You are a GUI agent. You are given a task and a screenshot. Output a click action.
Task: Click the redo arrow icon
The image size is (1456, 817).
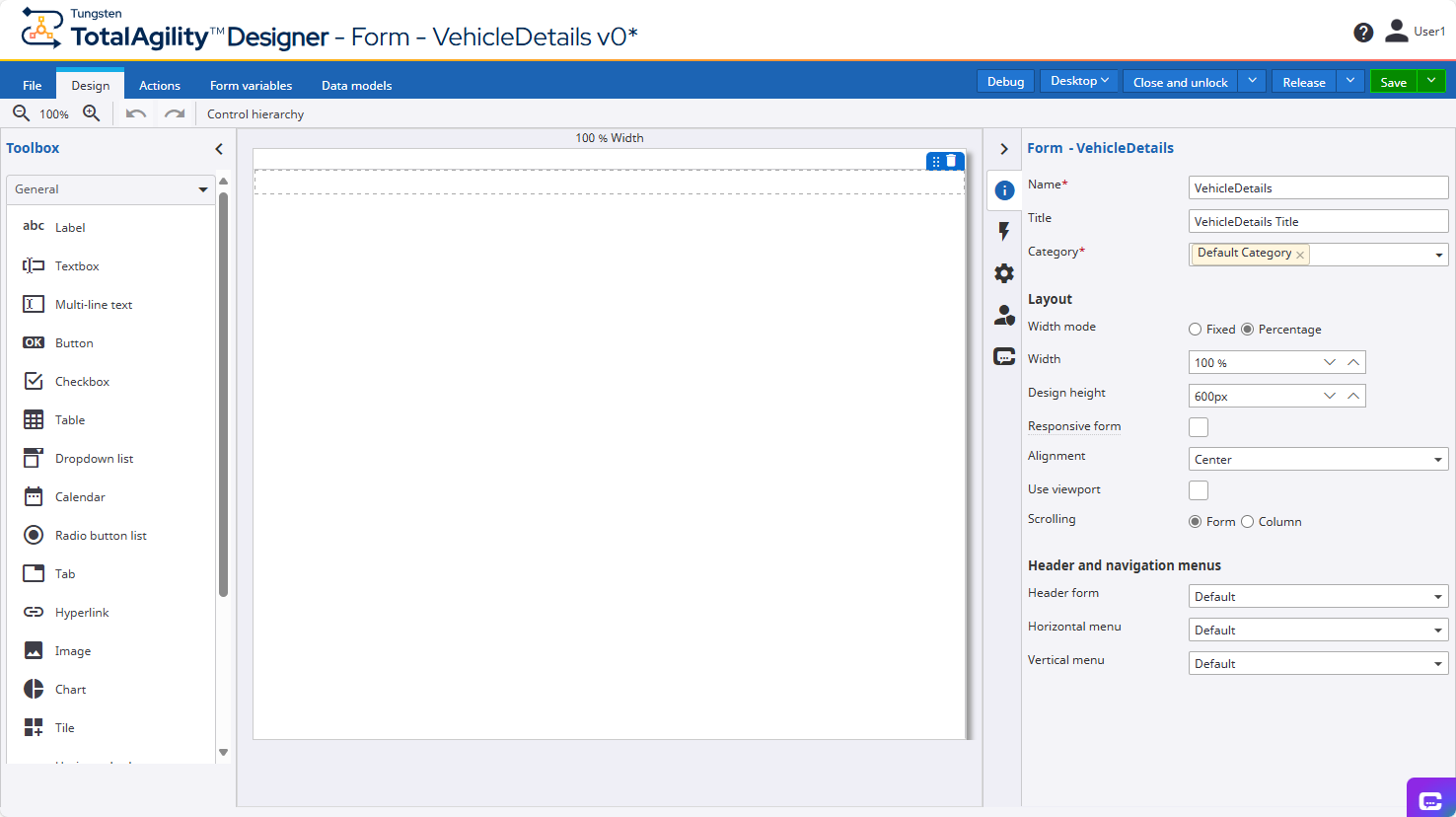(175, 113)
